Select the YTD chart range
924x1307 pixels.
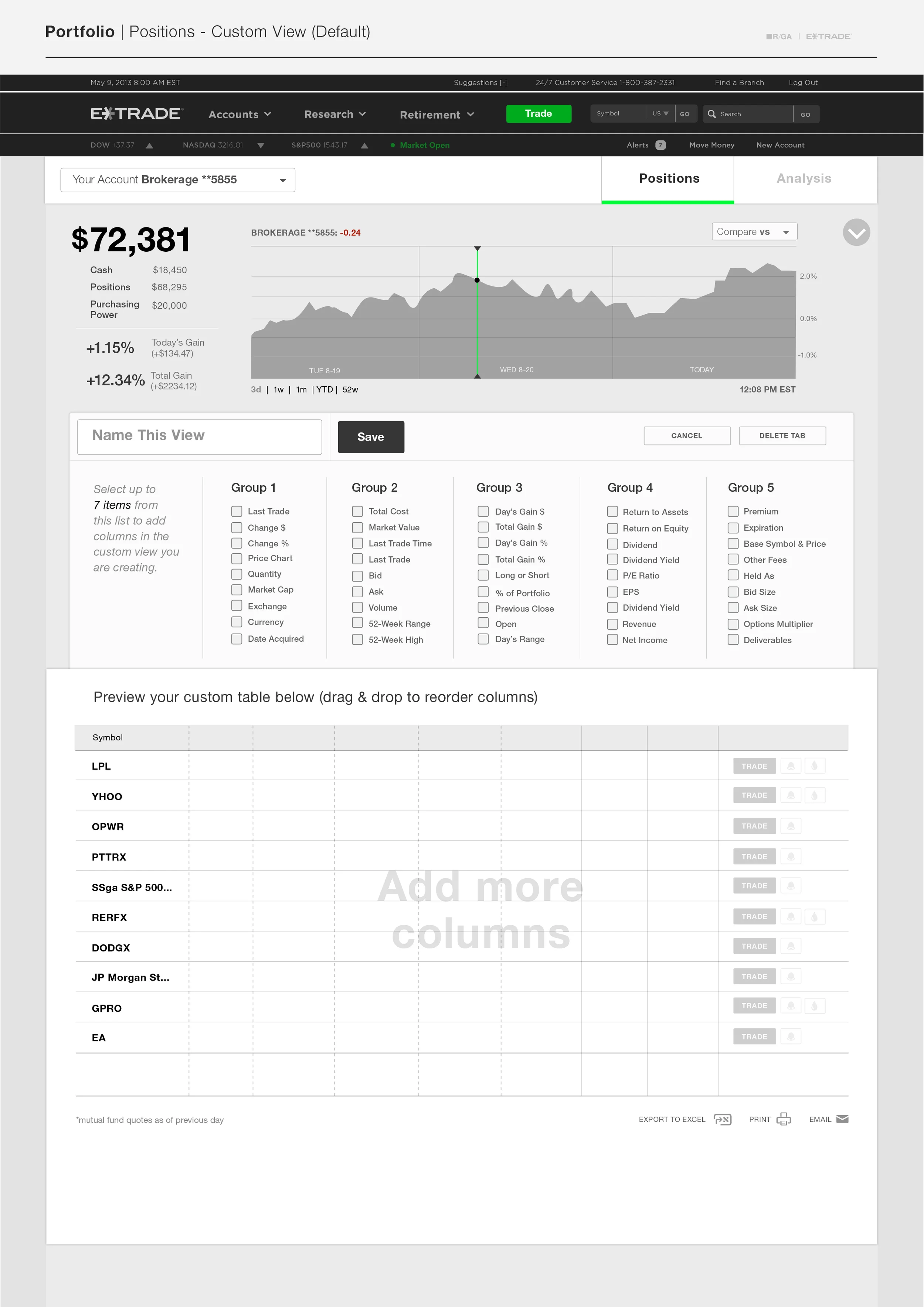pyautogui.click(x=325, y=389)
